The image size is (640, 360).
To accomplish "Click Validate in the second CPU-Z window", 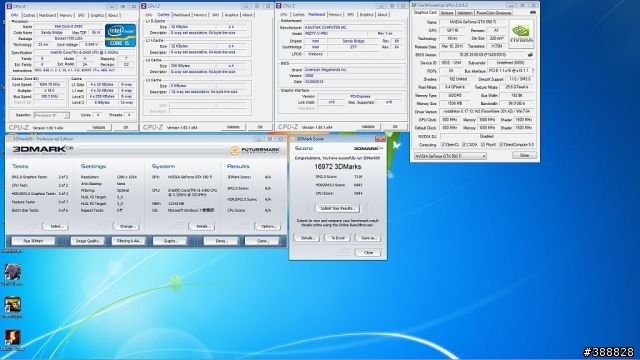I will 233,127.
